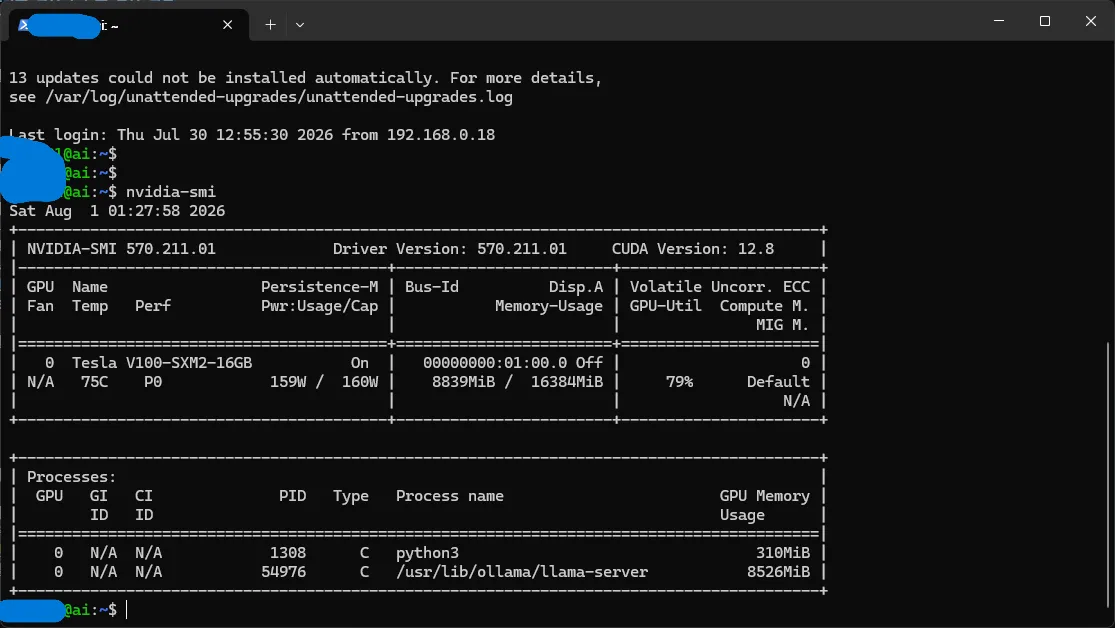The image size is (1115, 628).
Task: Click PID '1308' value
Action: point(287,553)
